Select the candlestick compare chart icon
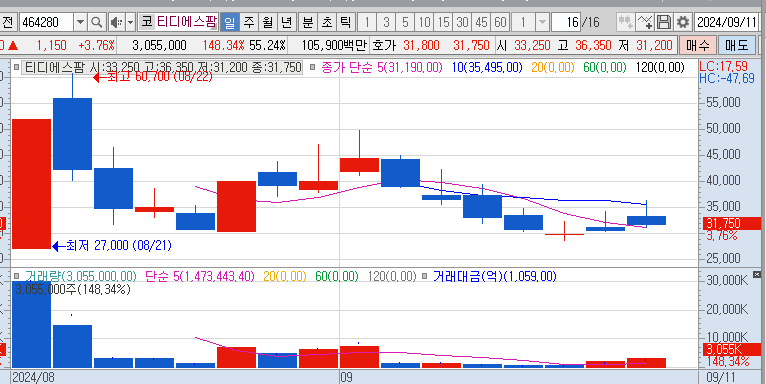 click(625, 22)
